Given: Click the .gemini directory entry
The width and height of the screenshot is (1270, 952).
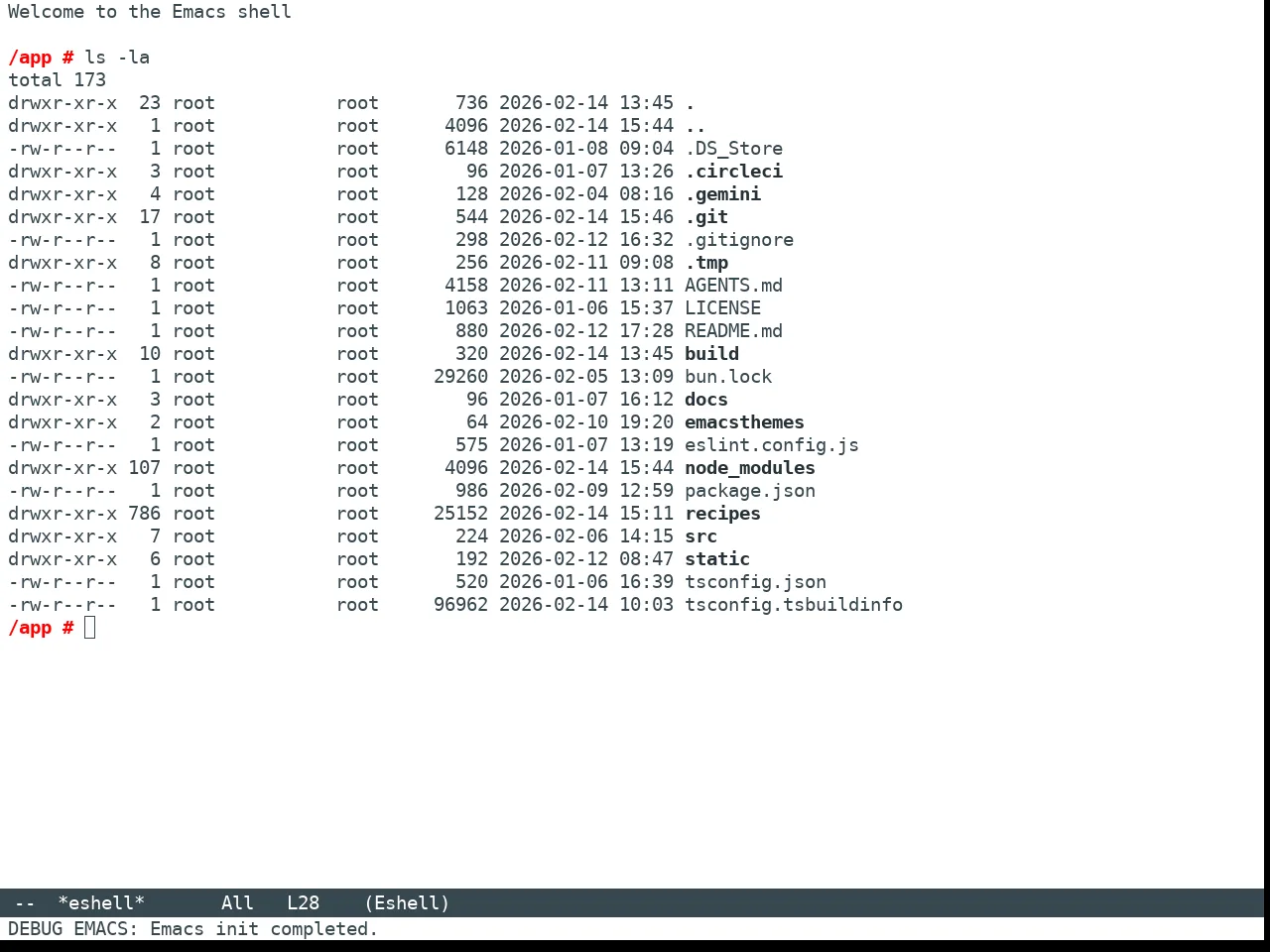Looking at the screenshot, I should coord(722,194).
